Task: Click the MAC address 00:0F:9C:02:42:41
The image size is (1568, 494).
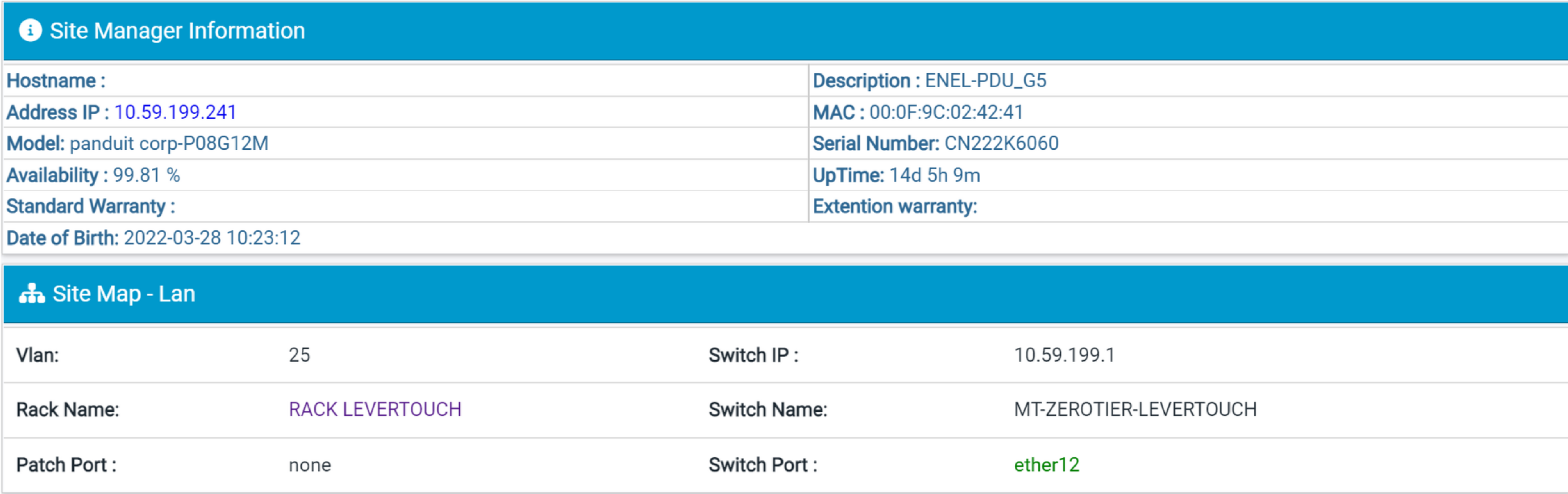Action: (946, 112)
